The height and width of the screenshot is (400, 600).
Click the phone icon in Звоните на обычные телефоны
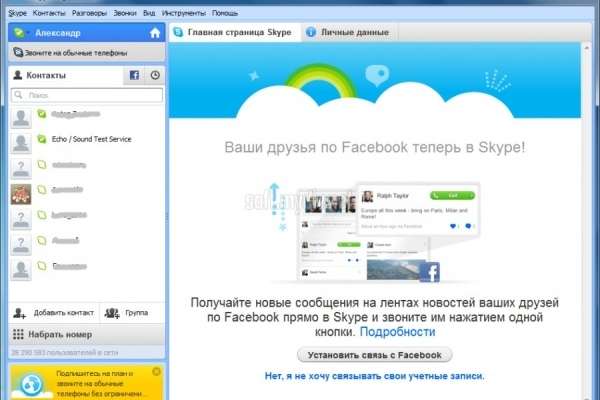click(x=18, y=52)
